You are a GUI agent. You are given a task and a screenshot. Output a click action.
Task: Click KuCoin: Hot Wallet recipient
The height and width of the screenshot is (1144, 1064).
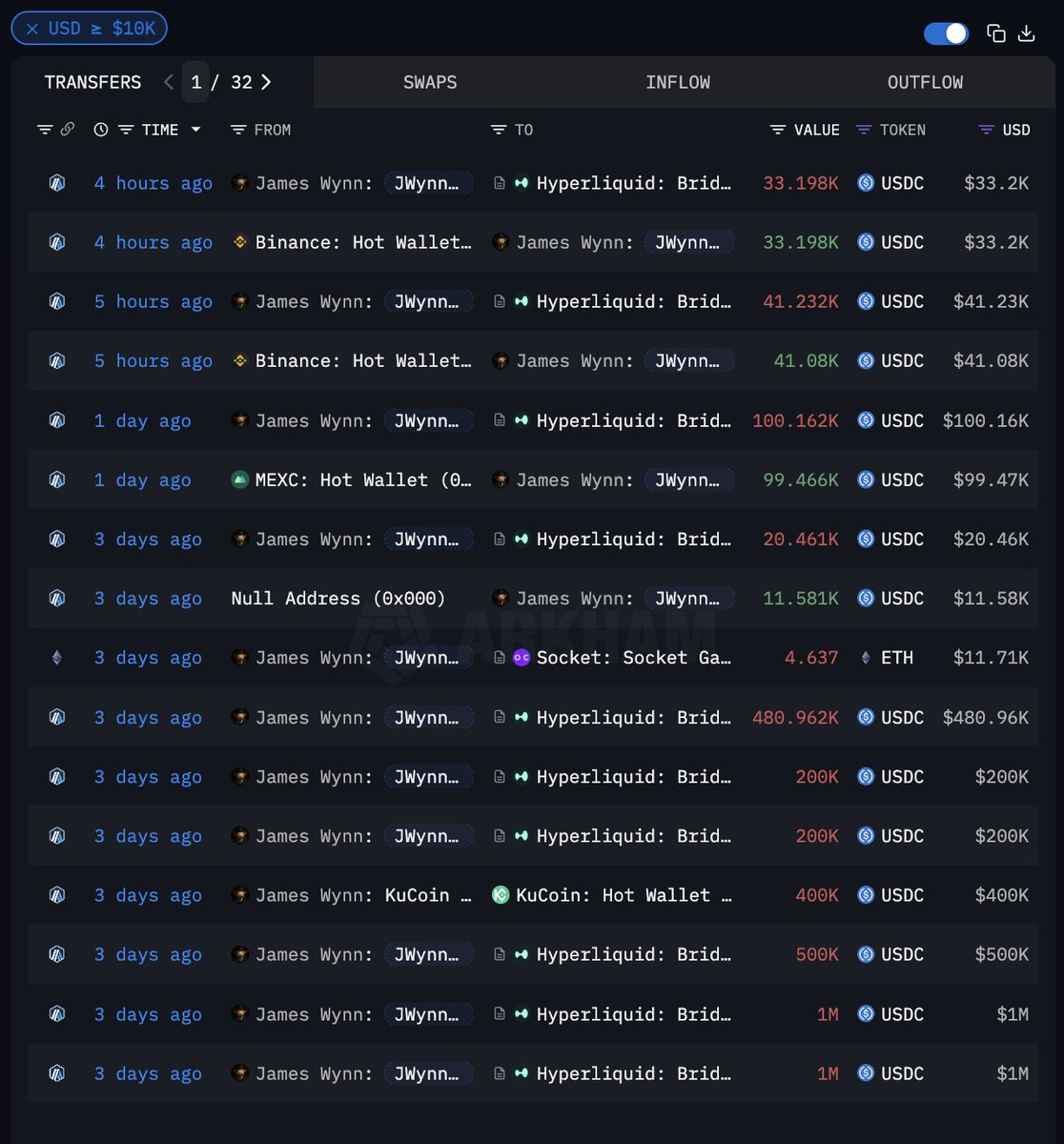click(x=624, y=895)
